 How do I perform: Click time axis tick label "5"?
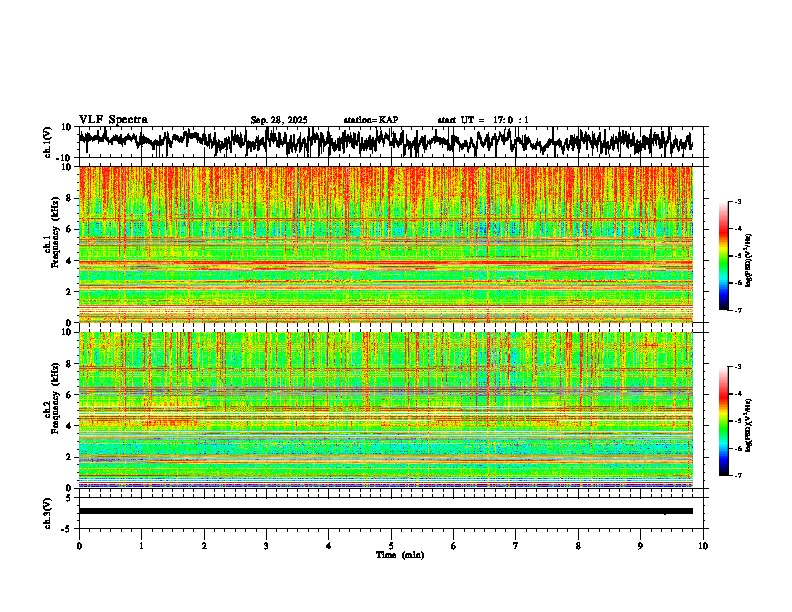(391, 546)
